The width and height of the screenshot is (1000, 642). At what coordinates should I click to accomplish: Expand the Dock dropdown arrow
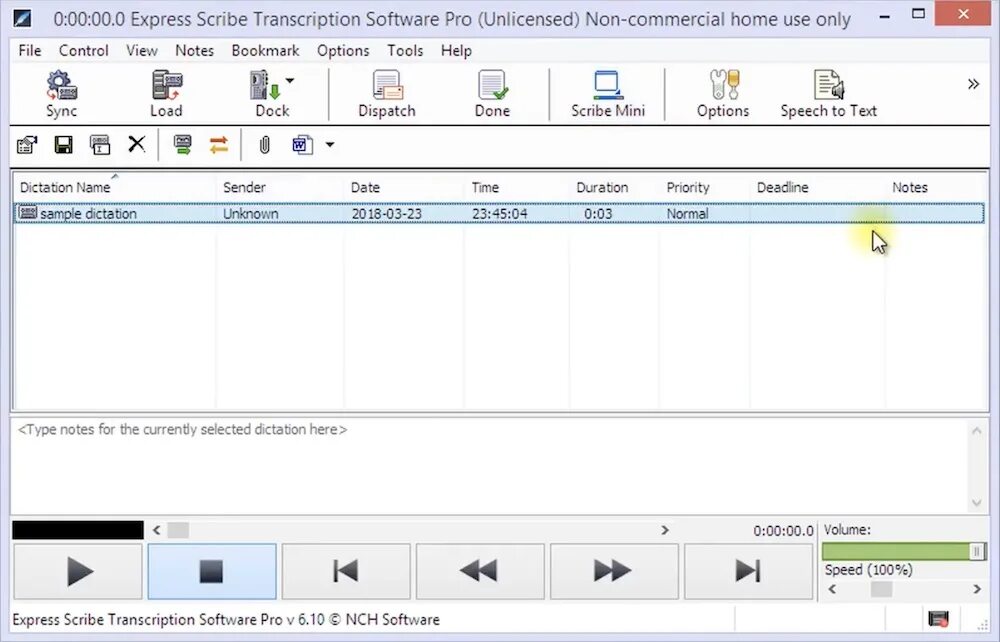[x=290, y=81]
